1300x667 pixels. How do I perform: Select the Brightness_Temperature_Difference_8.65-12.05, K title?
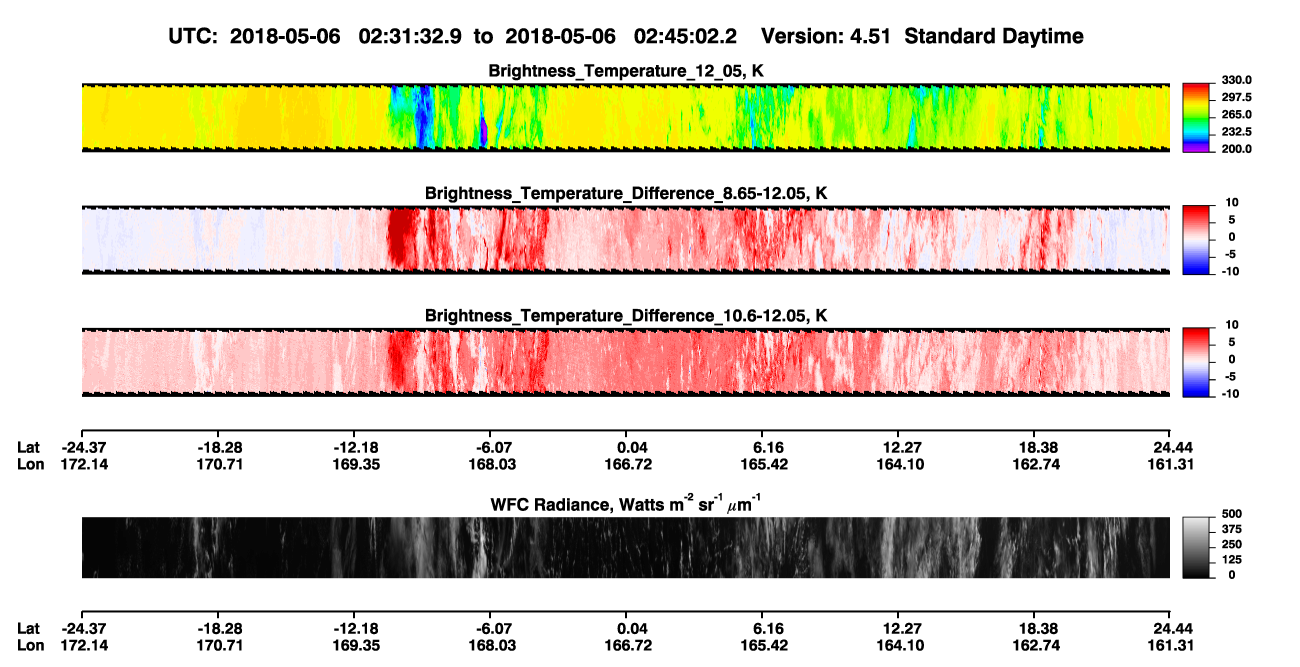pyautogui.click(x=625, y=193)
